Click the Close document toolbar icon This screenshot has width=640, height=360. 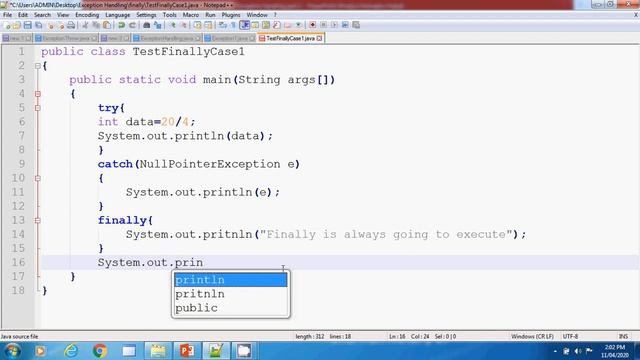point(51,25)
